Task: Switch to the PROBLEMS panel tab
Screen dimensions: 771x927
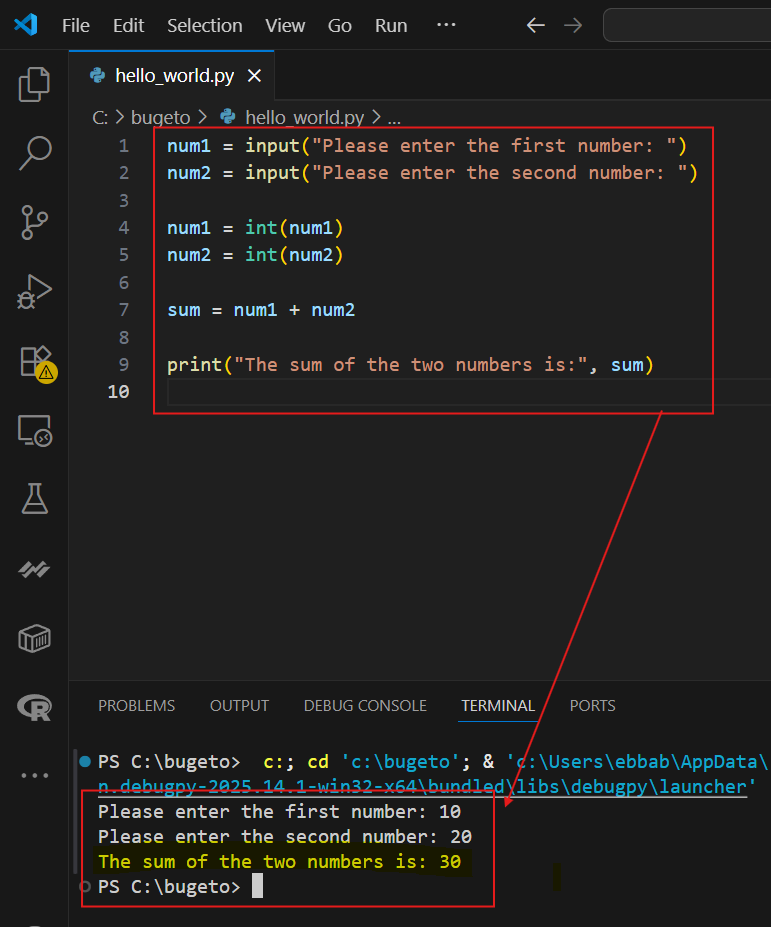Action: (x=136, y=706)
